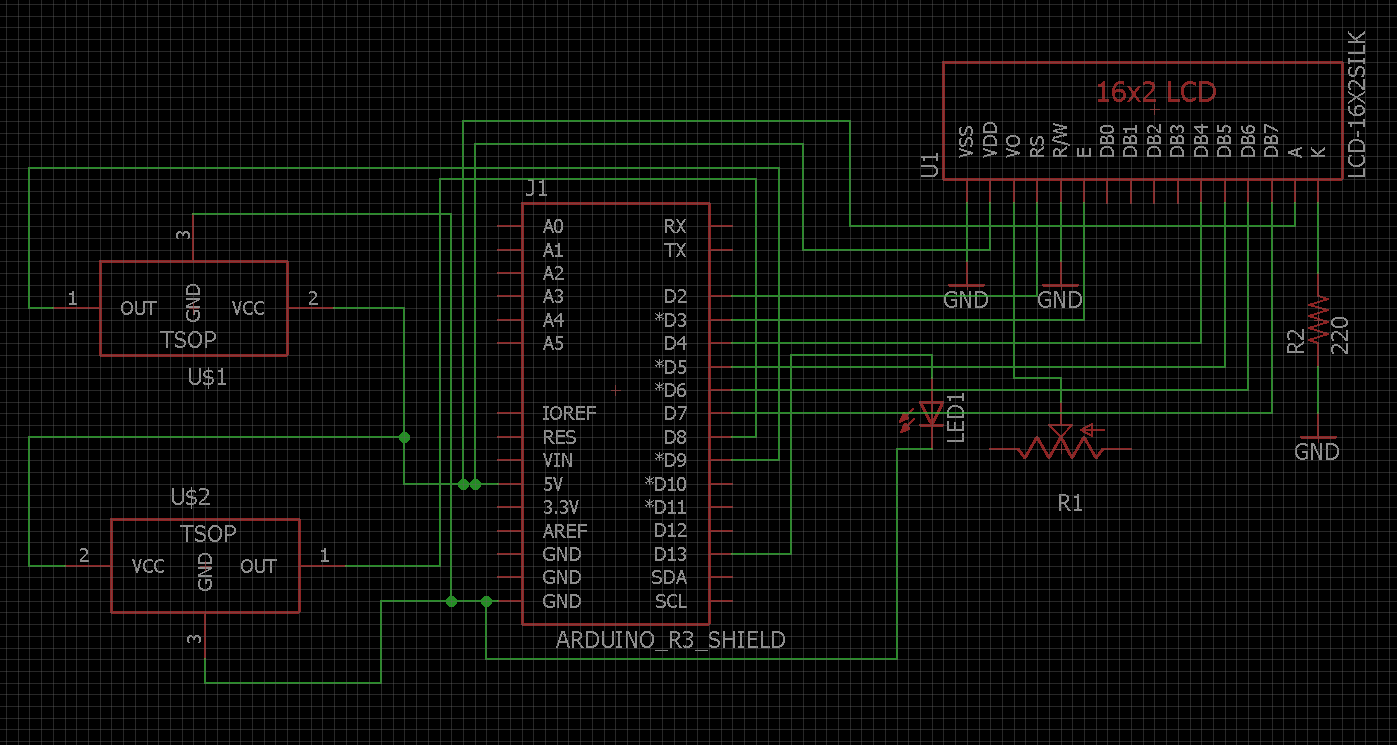Click the VIN pin label

pyautogui.click(x=558, y=460)
